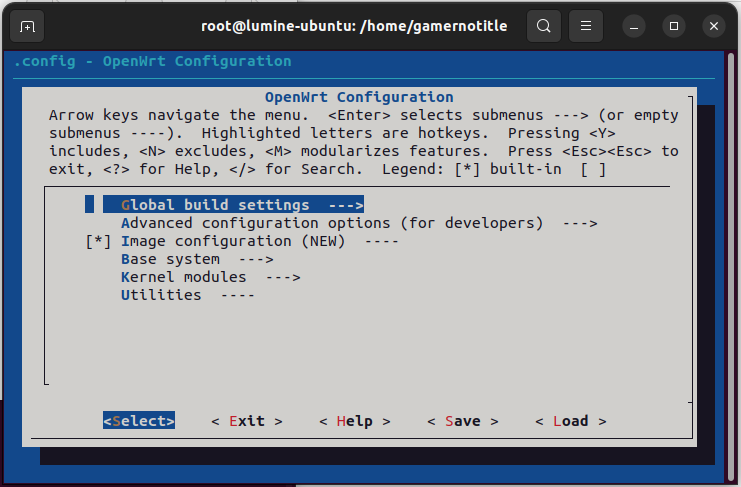Expand arrow beside Global build settings
This screenshot has width=741, height=487.
[345, 205]
